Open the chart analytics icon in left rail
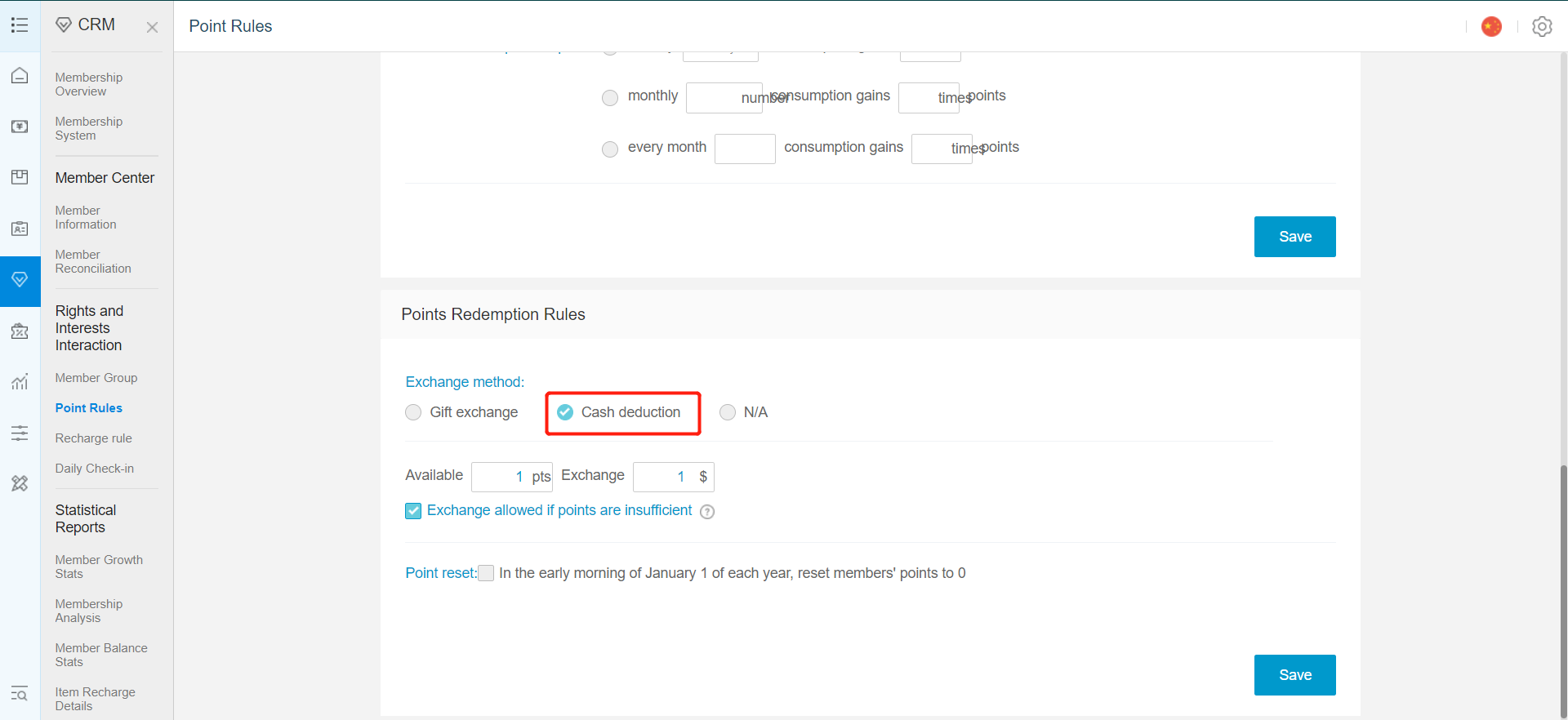The height and width of the screenshot is (720, 1568). click(20, 382)
